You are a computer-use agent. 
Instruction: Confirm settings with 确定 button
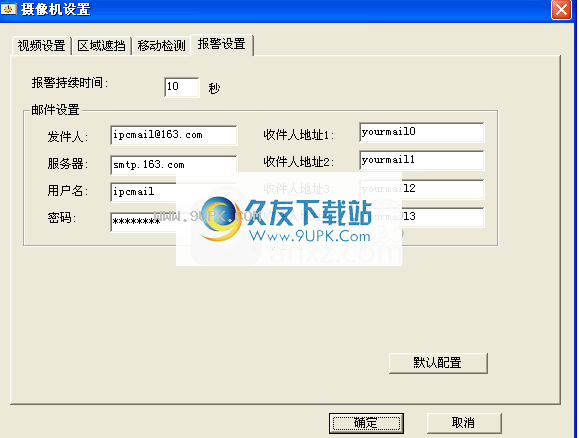366,423
